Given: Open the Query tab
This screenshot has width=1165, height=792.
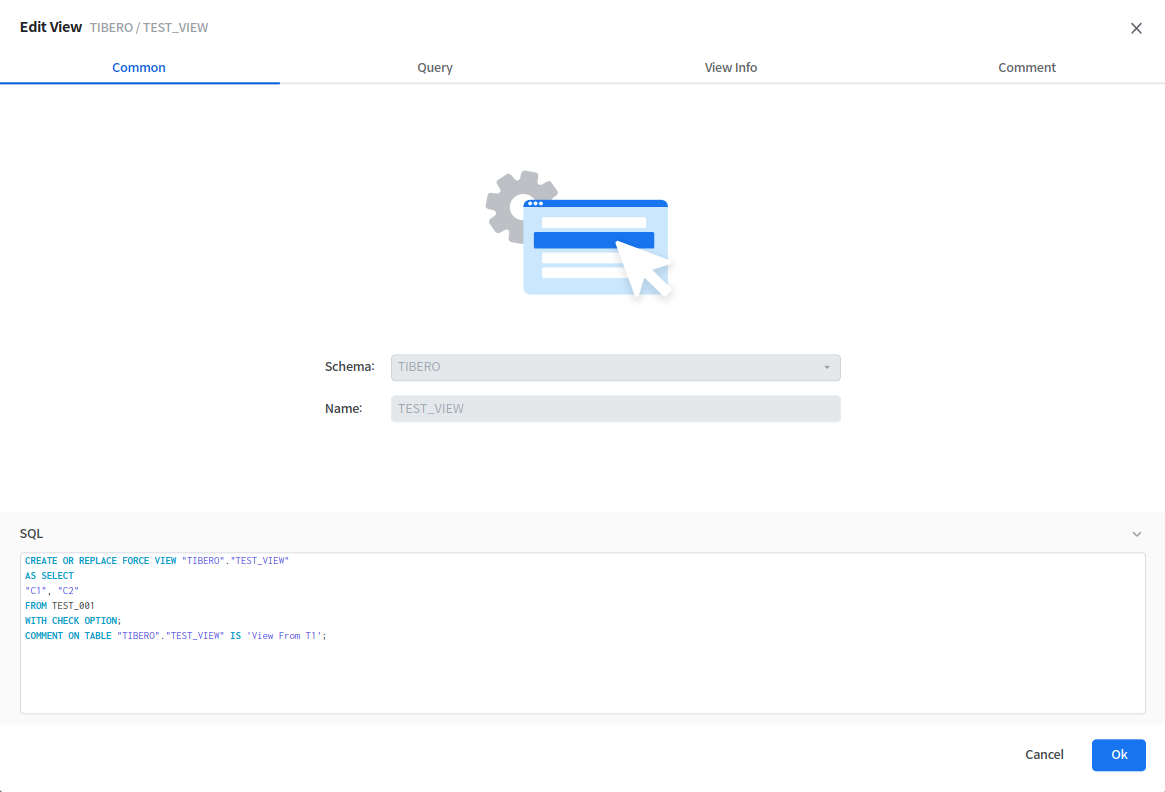Looking at the screenshot, I should point(435,68).
